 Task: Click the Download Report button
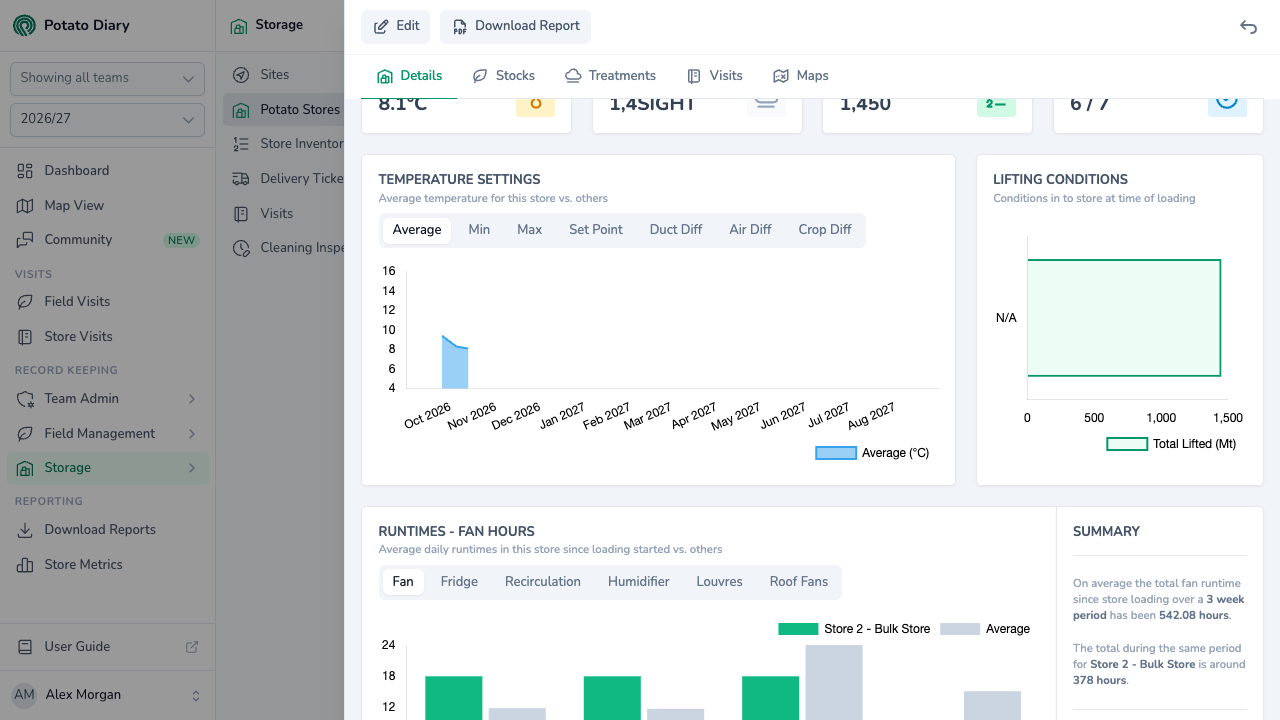click(515, 27)
